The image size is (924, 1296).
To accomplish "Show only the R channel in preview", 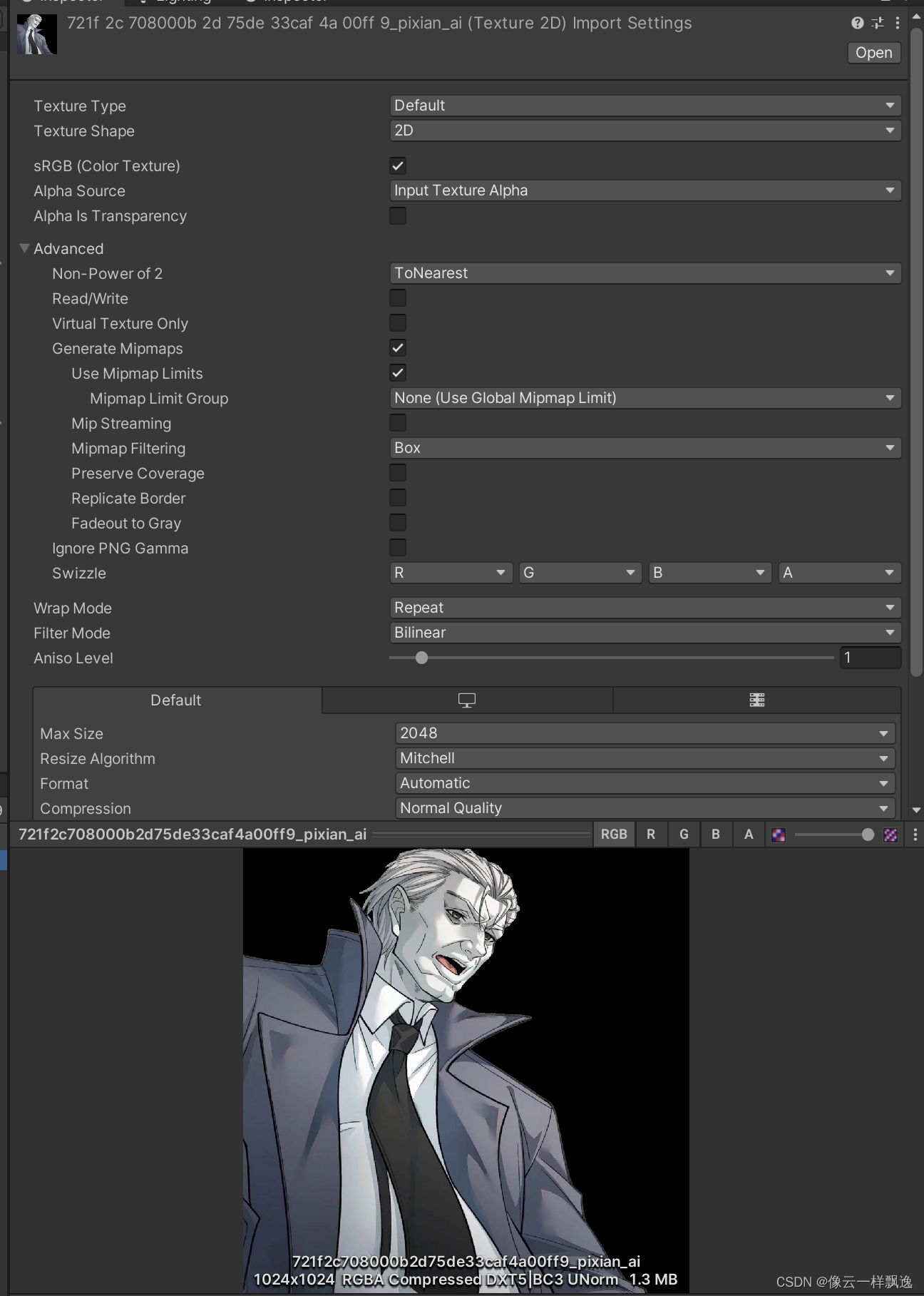I will pos(651,835).
